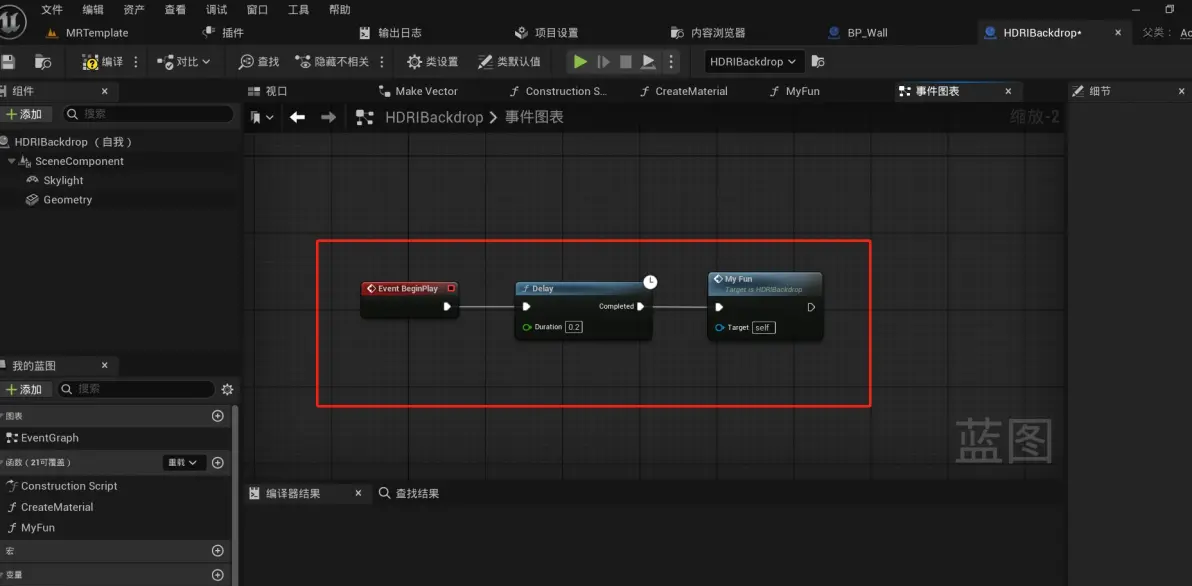The height and width of the screenshot is (586, 1192).
Task: Open Class Settings (类设置)
Action: pos(432,62)
